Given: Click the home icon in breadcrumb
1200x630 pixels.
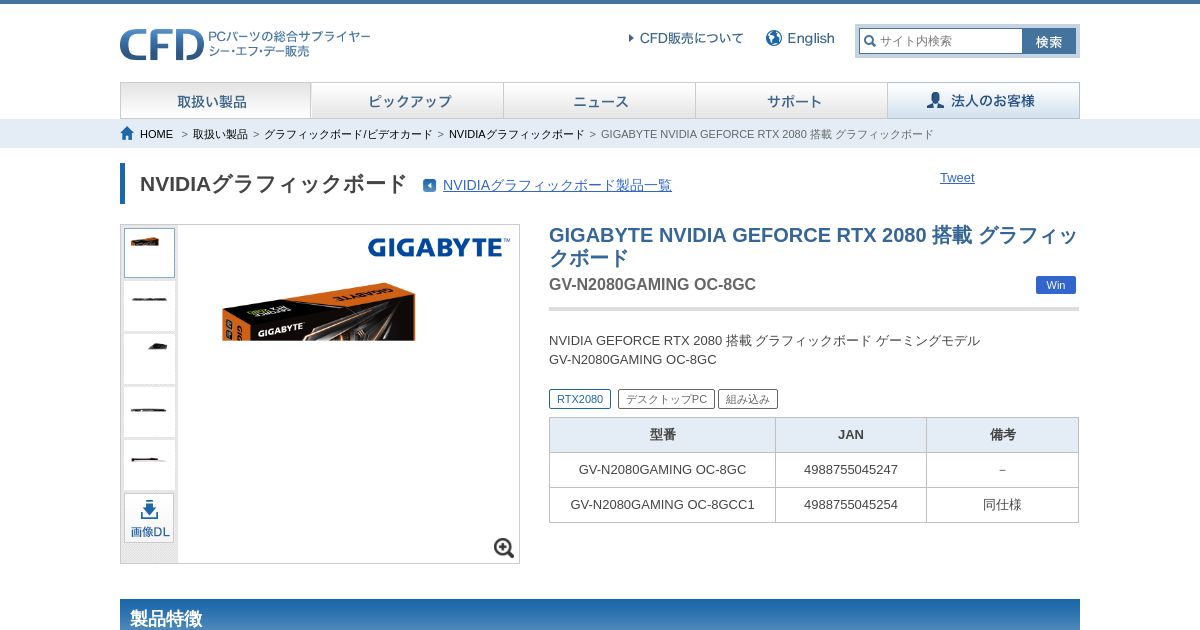Looking at the screenshot, I should click(127, 133).
